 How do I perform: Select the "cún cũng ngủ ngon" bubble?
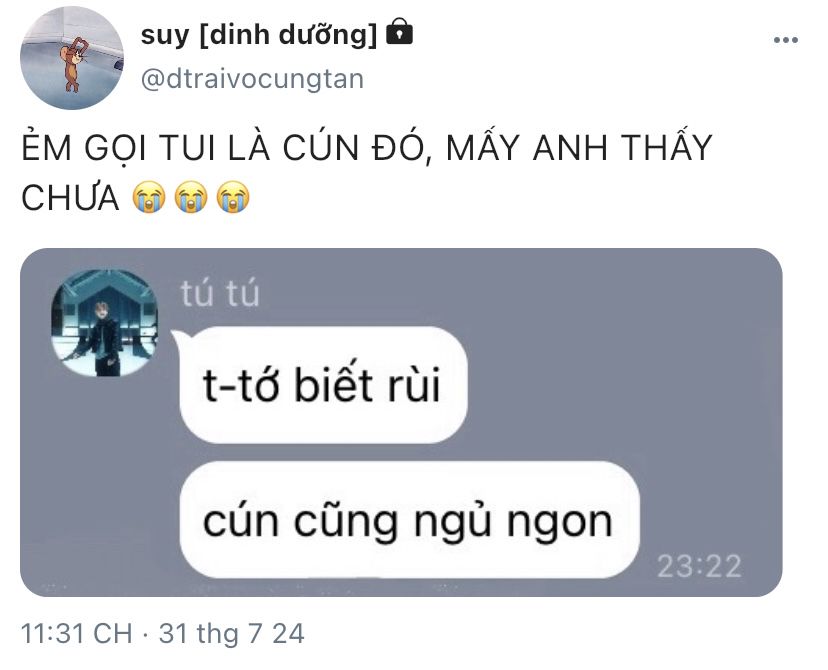coord(409,520)
